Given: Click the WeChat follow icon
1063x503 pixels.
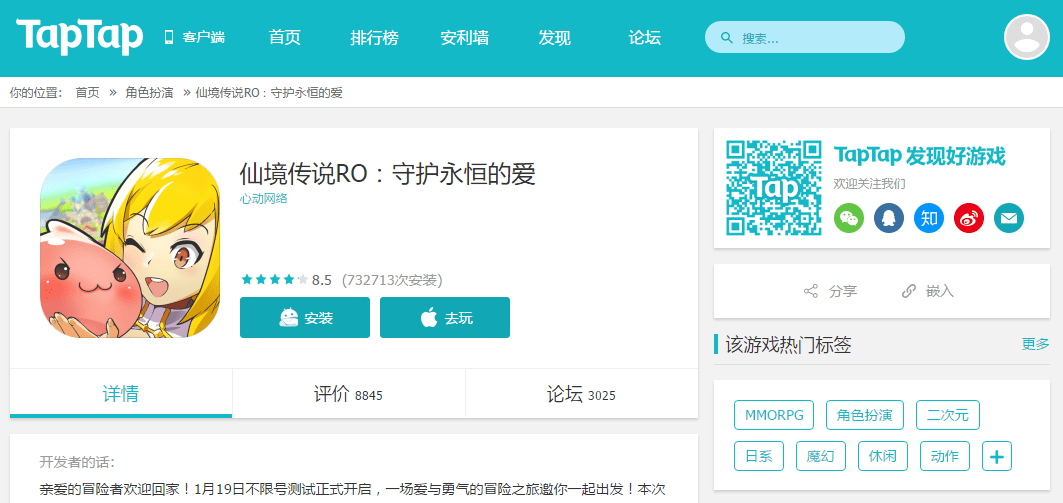Looking at the screenshot, I should (849, 218).
